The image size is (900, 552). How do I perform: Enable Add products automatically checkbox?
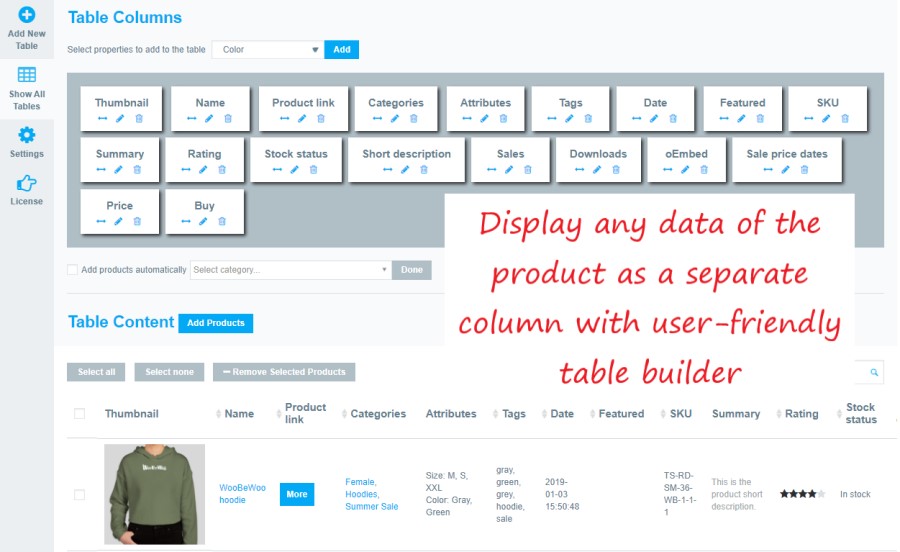pos(72,270)
